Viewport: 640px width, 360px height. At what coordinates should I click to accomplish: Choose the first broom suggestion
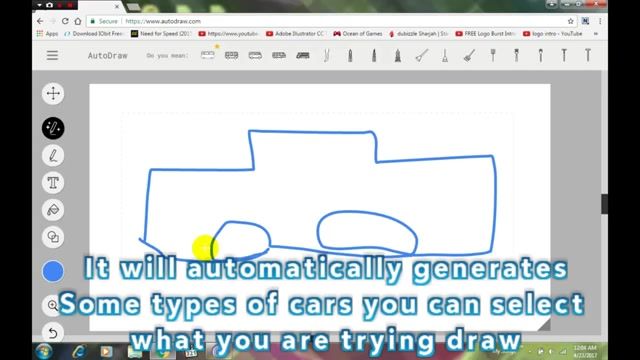(x=422, y=56)
